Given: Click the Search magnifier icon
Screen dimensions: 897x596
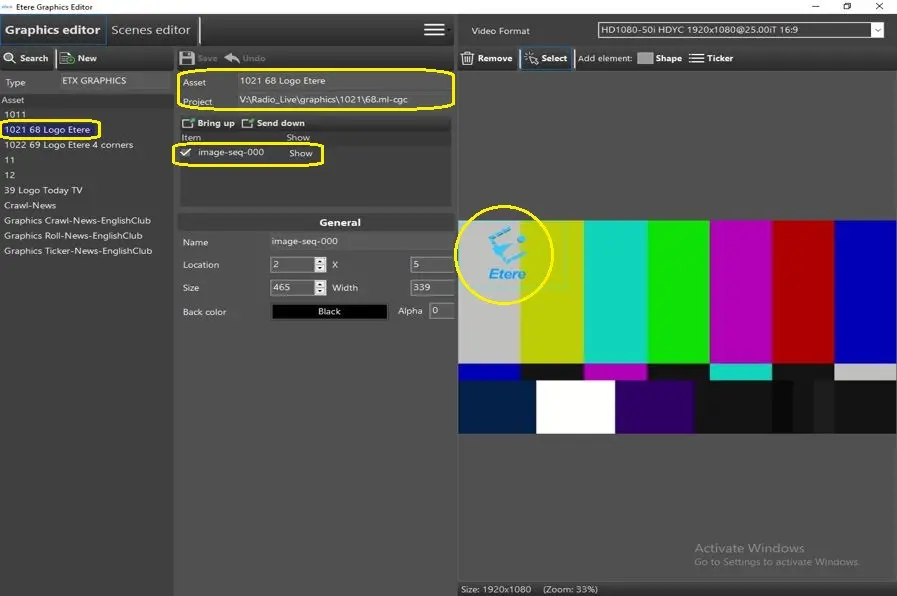Looking at the screenshot, I should tap(11, 58).
